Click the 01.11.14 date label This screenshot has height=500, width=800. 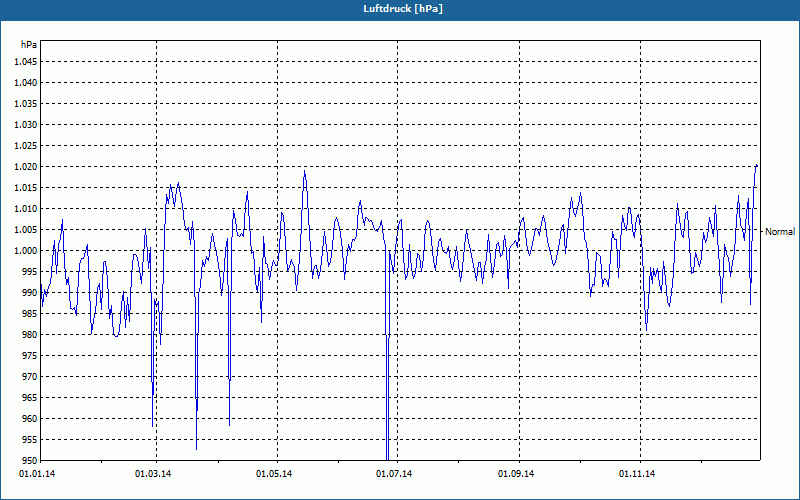637,474
